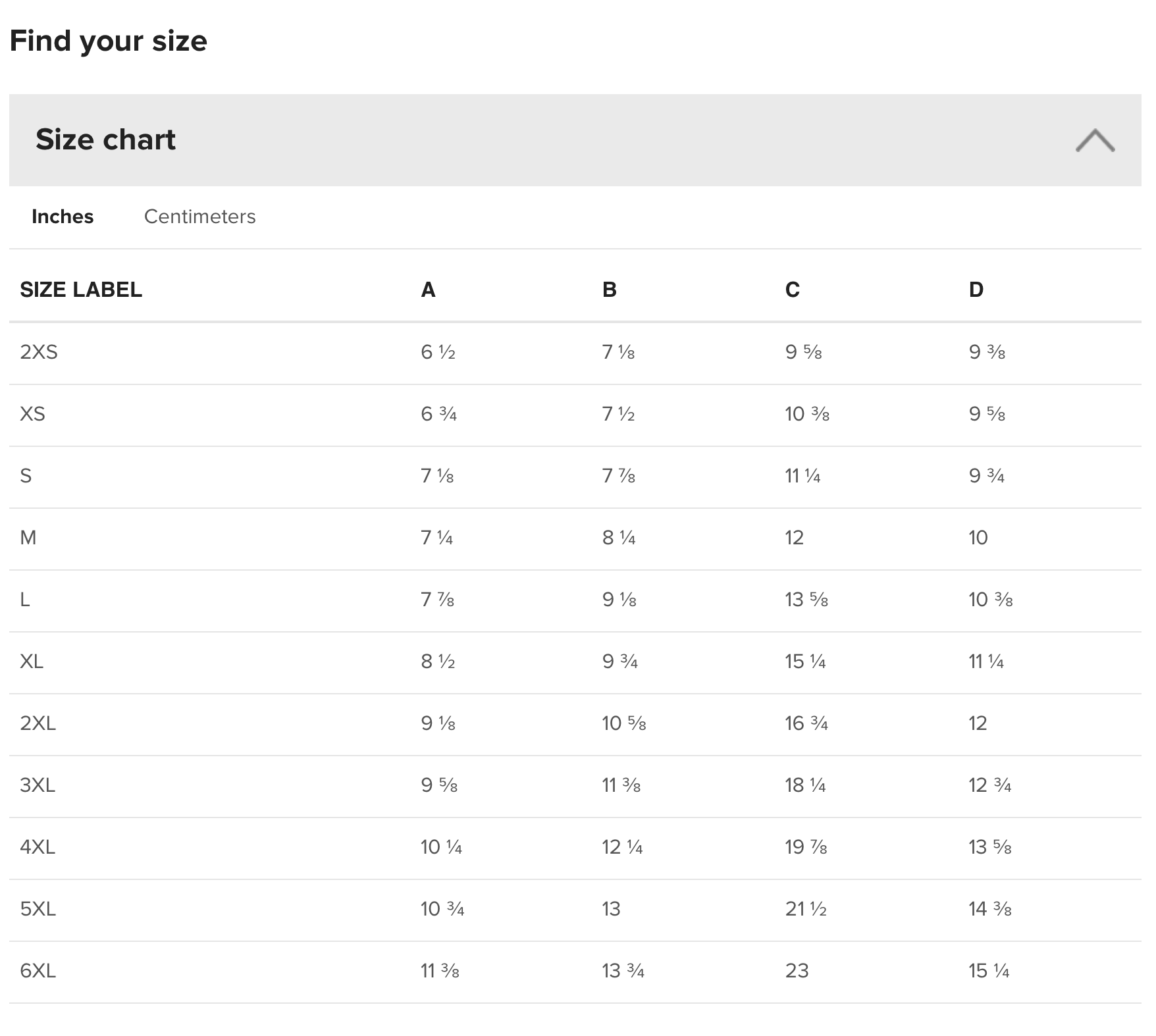Click the Size chart section title
This screenshot has height=1036, width=1156.
[105, 140]
